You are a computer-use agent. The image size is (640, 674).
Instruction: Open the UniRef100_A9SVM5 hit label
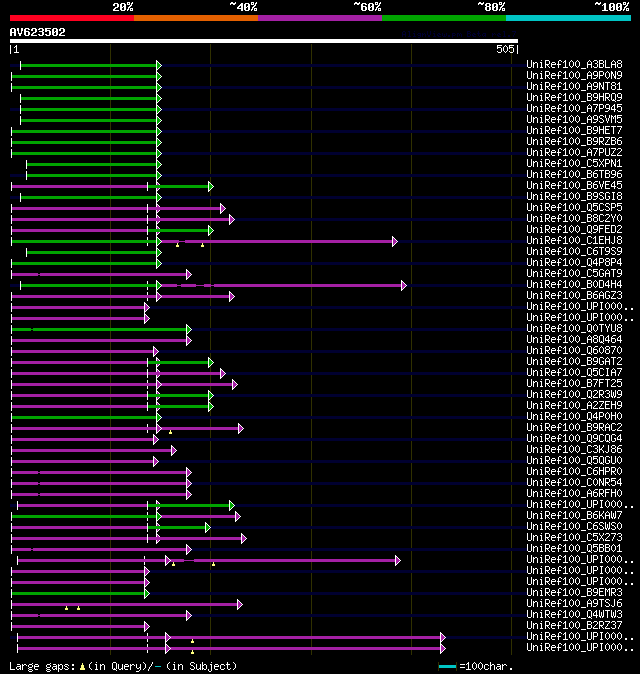click(x=574, y=119)
